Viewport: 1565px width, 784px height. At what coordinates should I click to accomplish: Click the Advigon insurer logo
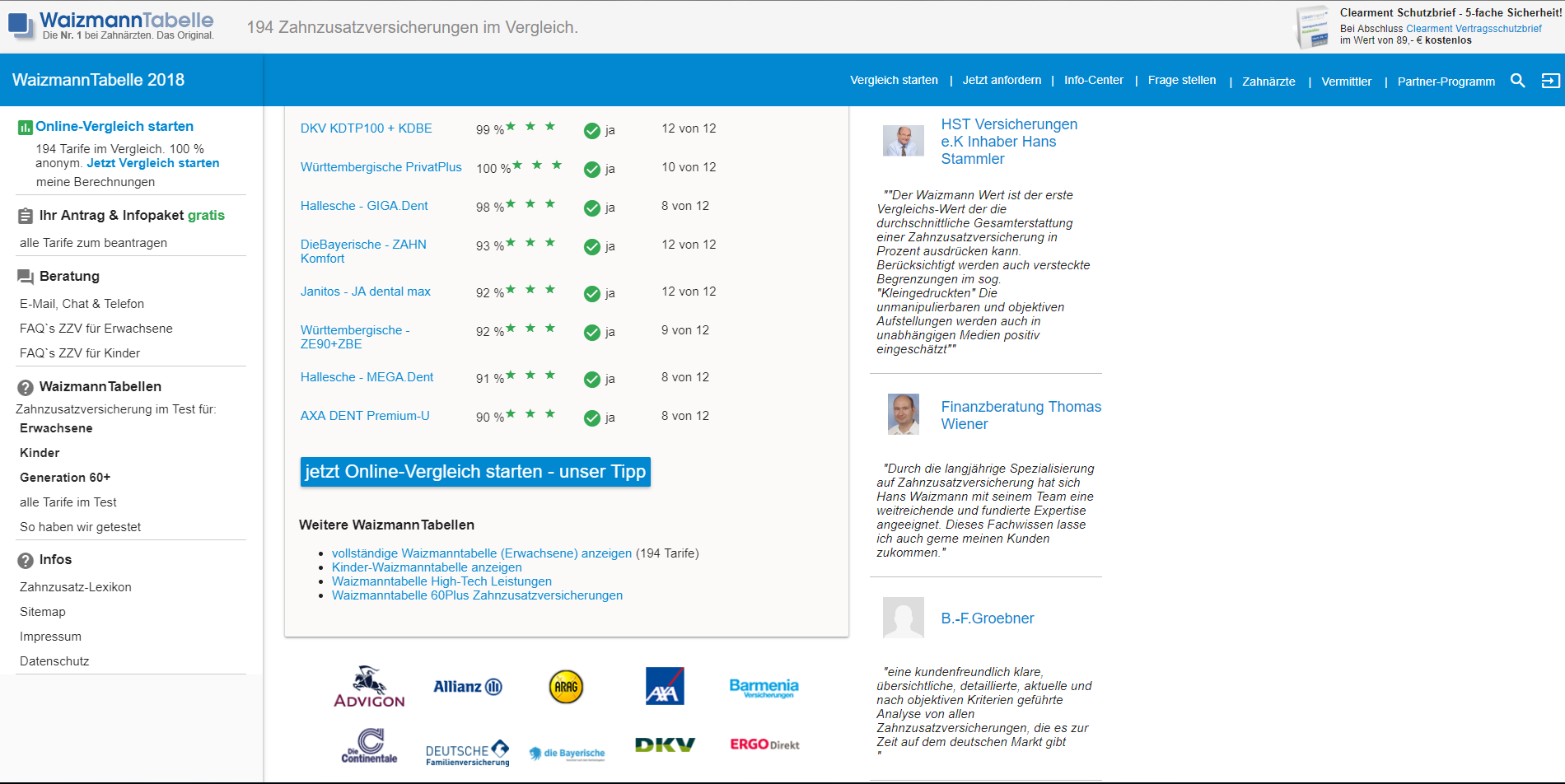369,687
